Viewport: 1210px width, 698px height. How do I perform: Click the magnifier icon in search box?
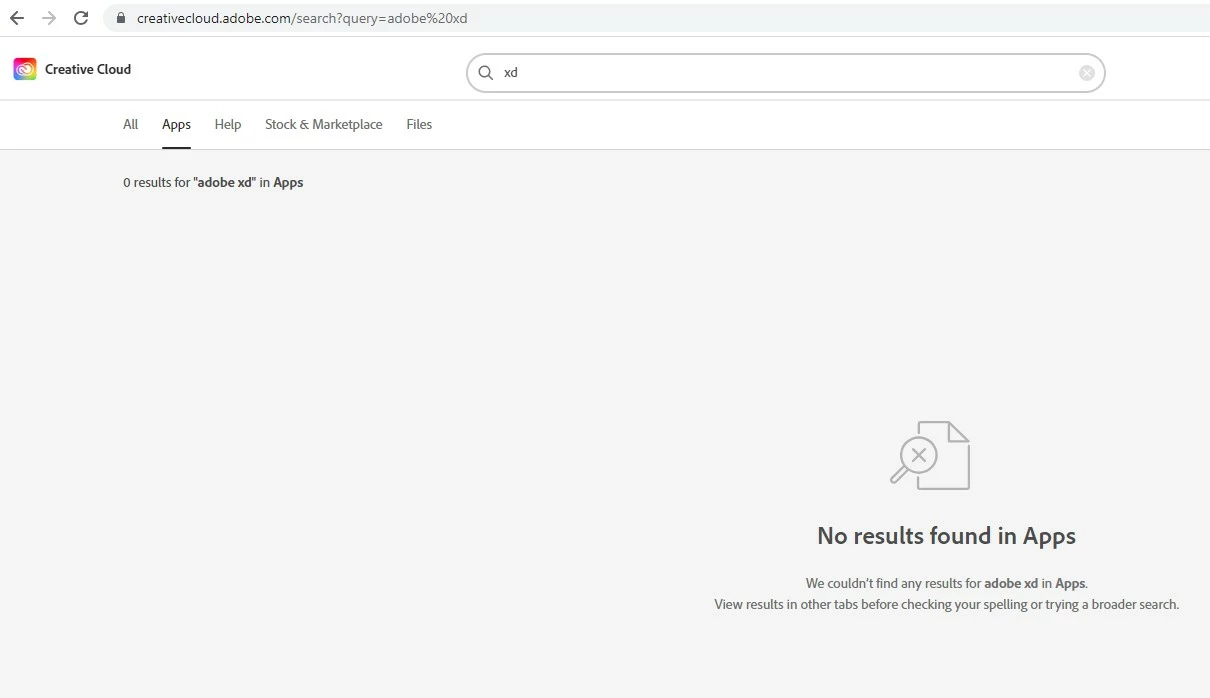pyautogui.click(x=486, y=73)
